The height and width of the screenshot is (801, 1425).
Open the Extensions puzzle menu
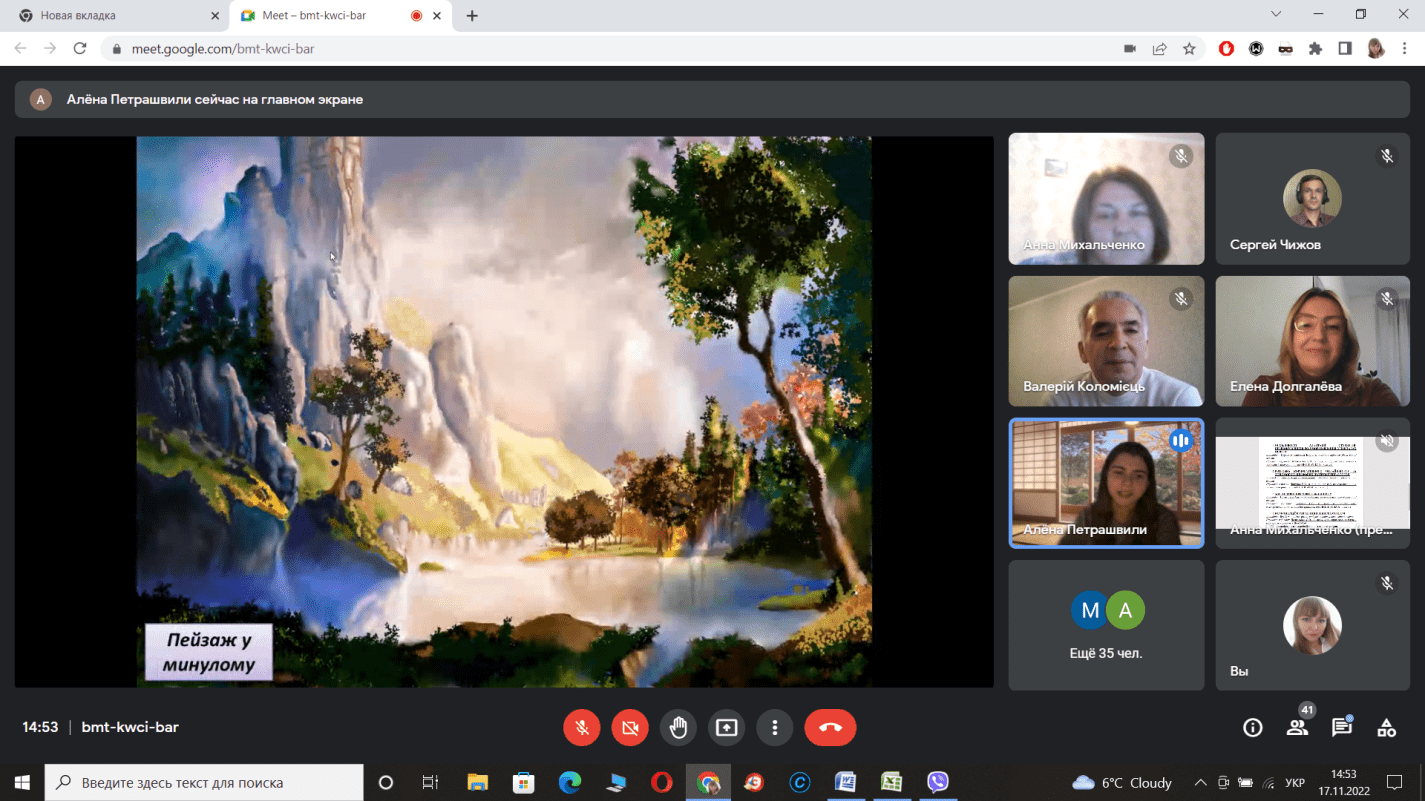(1315, 48)
